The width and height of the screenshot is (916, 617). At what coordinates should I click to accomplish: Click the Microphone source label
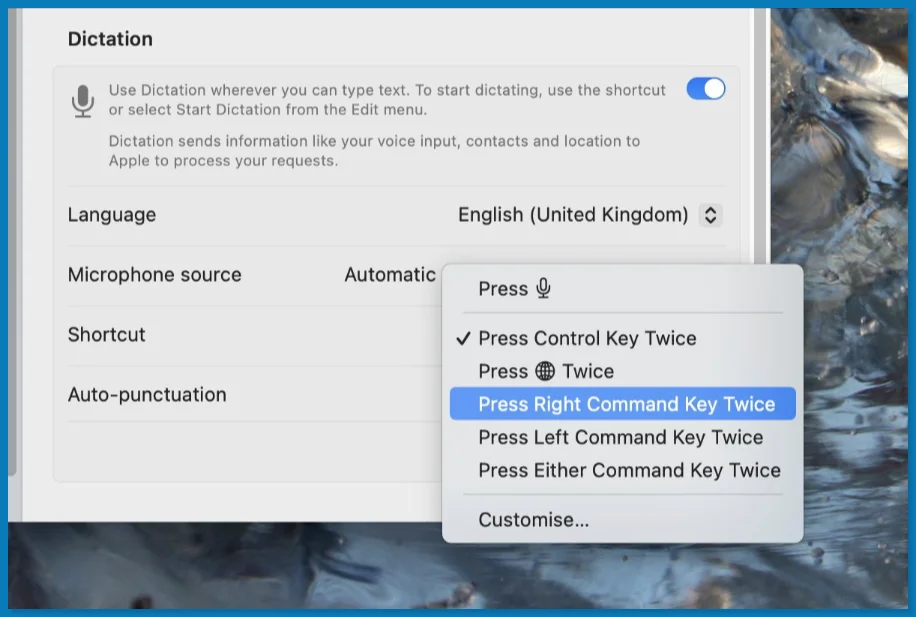point(154,274)
